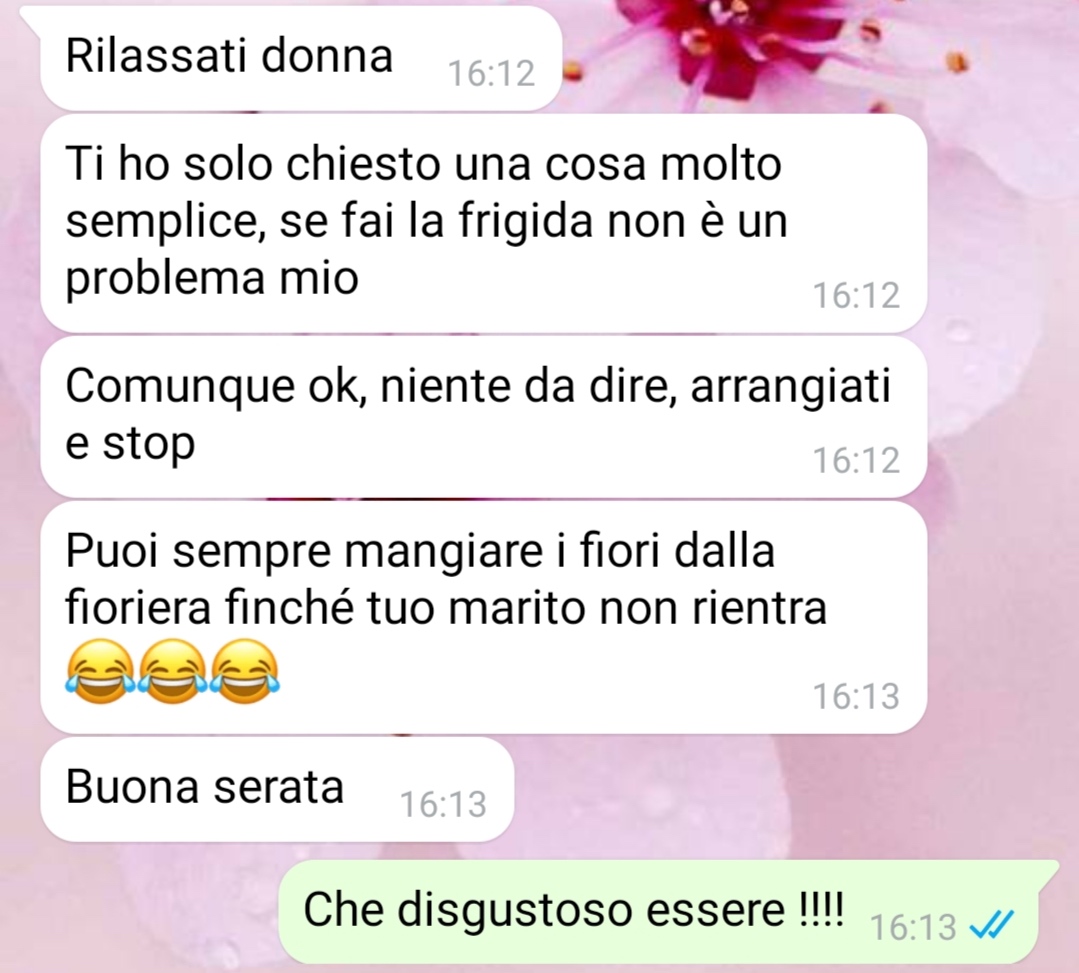Click the blue double-check read receipt icon

[991, 925]
